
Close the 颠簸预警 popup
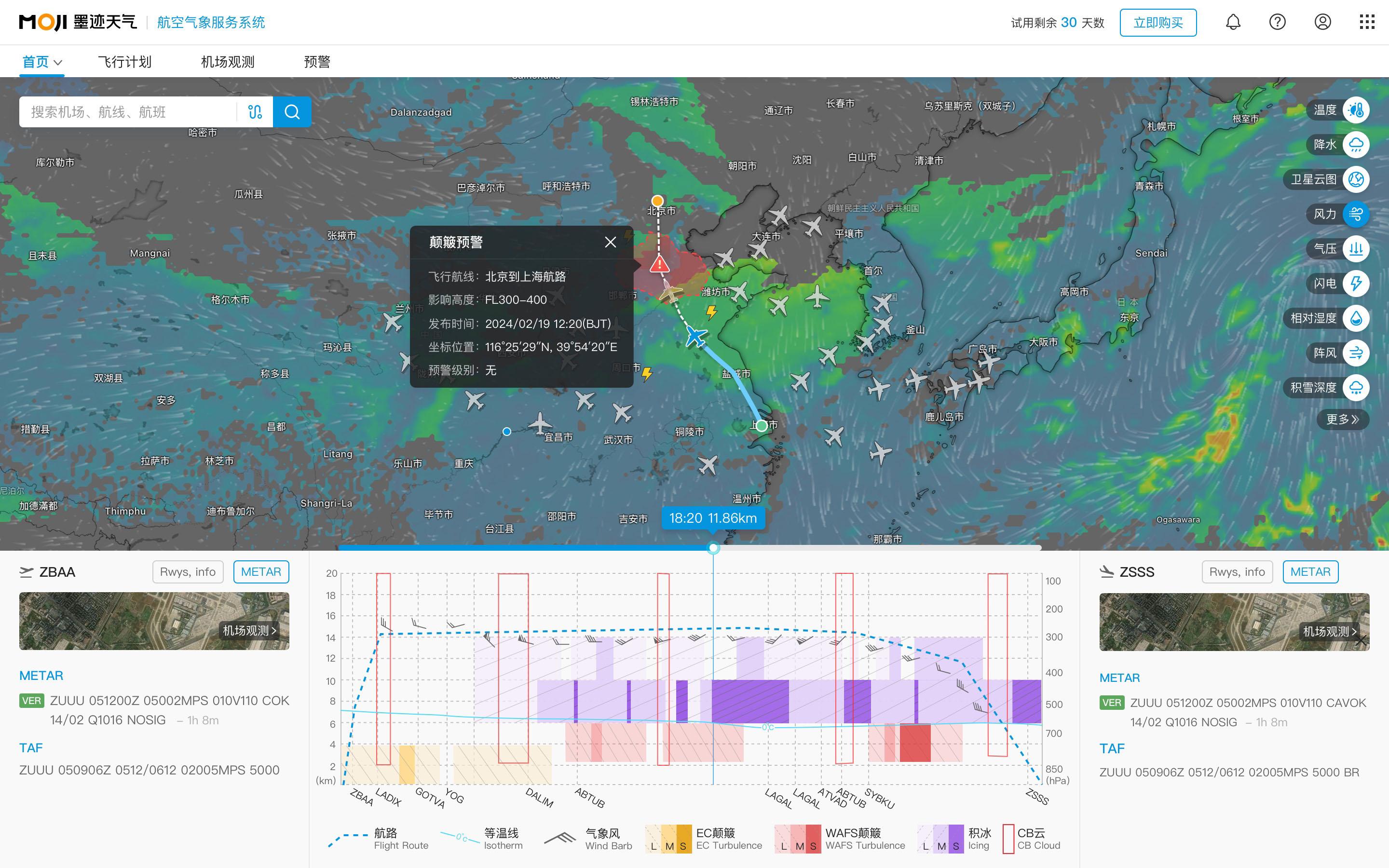point(610,242)
